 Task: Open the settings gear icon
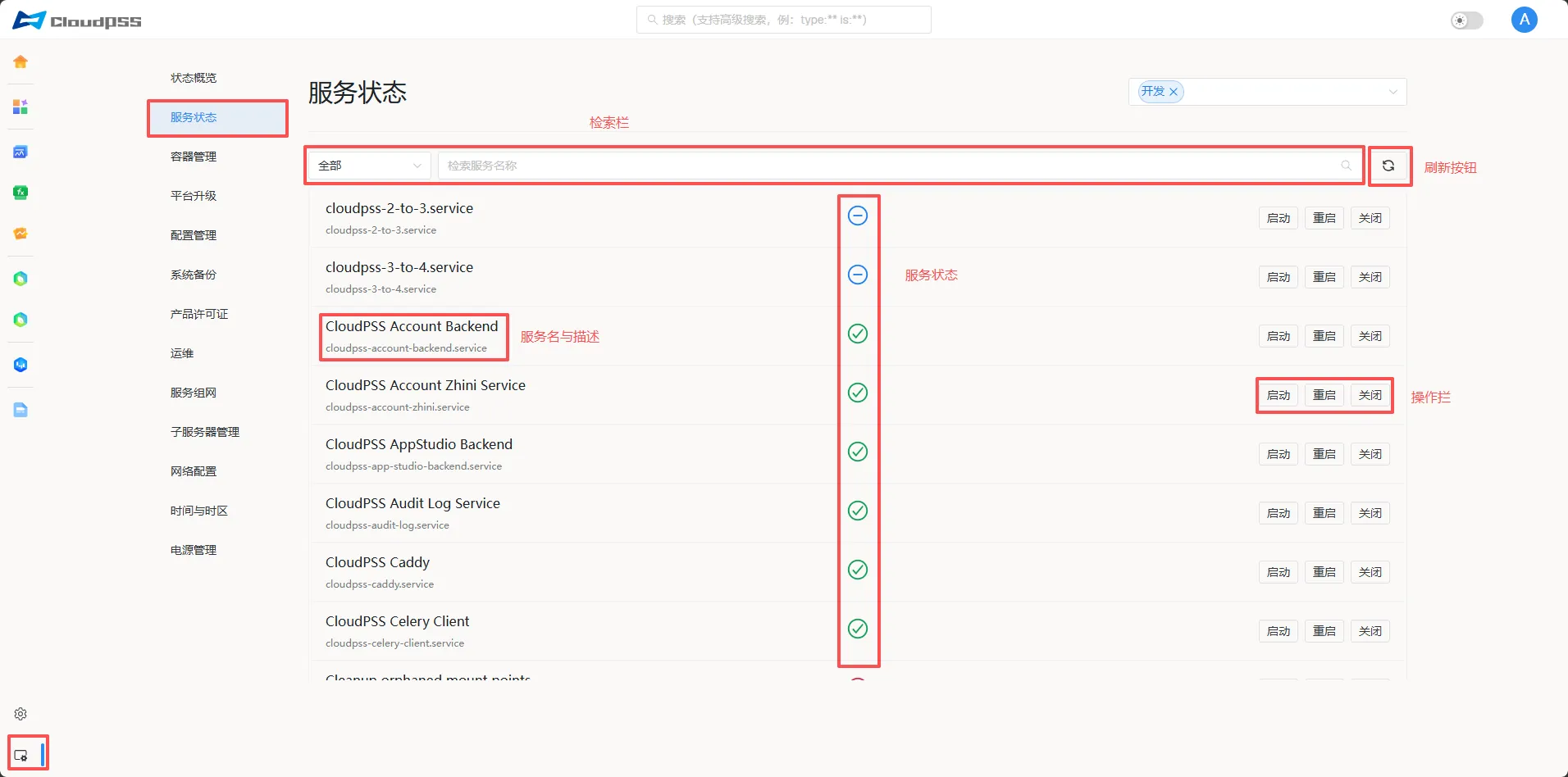[x=21, y=714]
